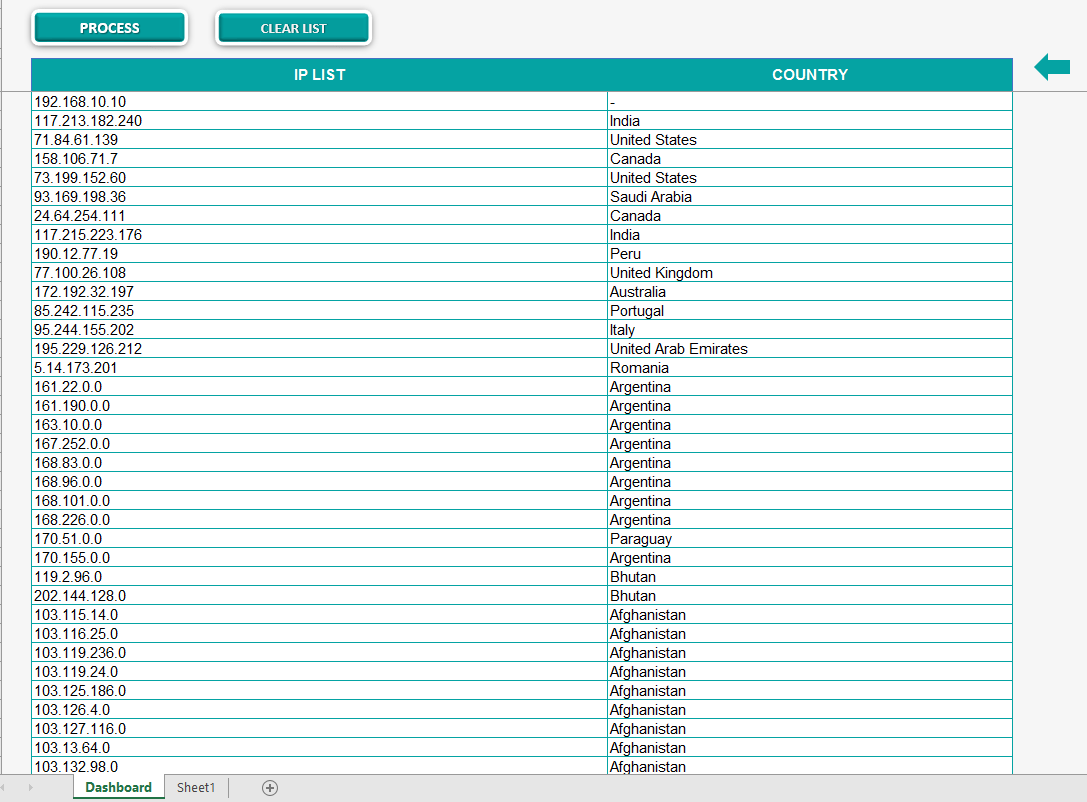Select cell with IP 103.125.186.0
The width and height of the screenshot is (1087, 802).
tap(320, 691)
